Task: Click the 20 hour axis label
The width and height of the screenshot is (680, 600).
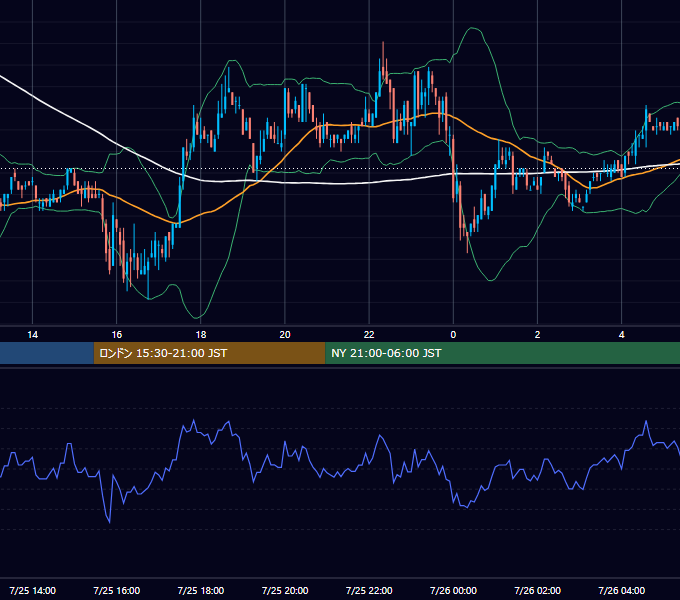Action: click(285, 335)
